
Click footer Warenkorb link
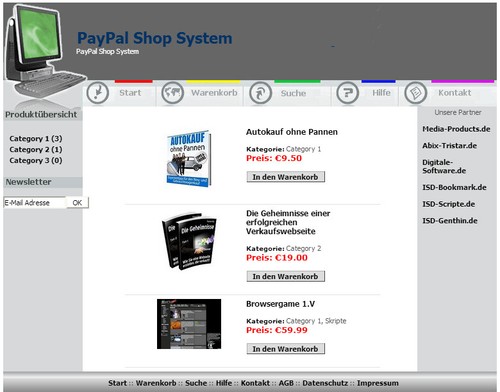point(156,383)
